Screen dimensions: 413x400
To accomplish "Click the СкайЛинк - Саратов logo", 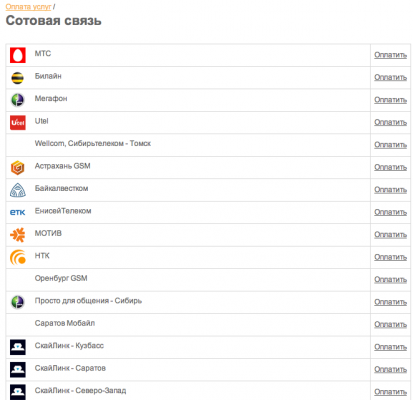I will coord(18,369).
